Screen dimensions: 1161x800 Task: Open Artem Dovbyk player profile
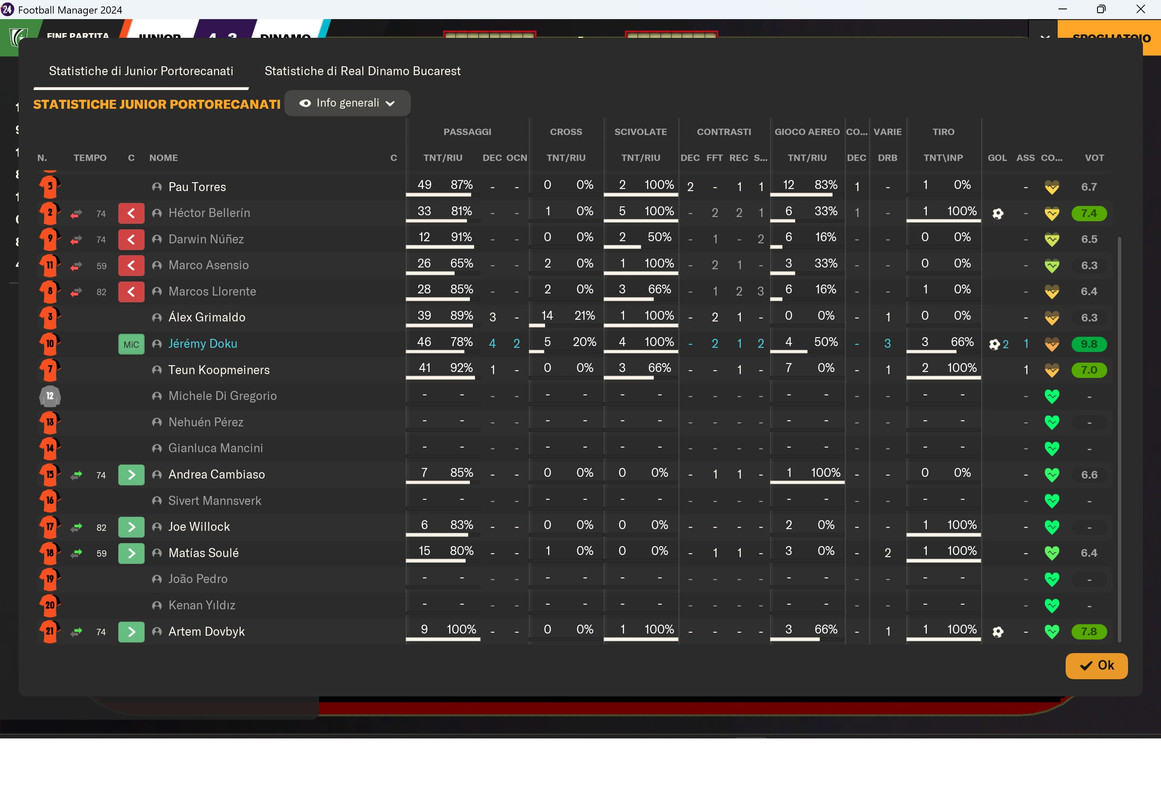coord(206,631)
